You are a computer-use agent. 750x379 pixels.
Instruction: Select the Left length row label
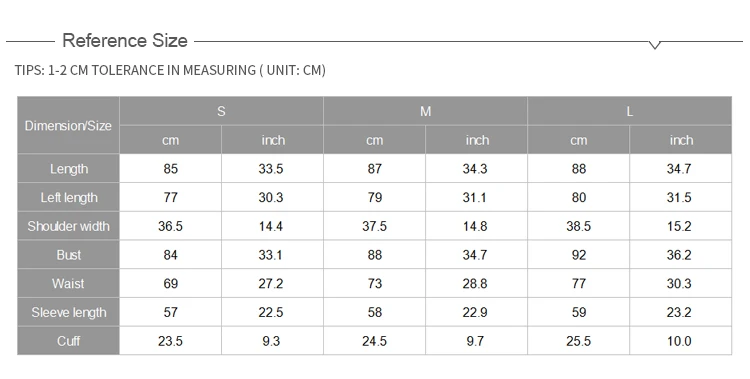pos(68,197)
